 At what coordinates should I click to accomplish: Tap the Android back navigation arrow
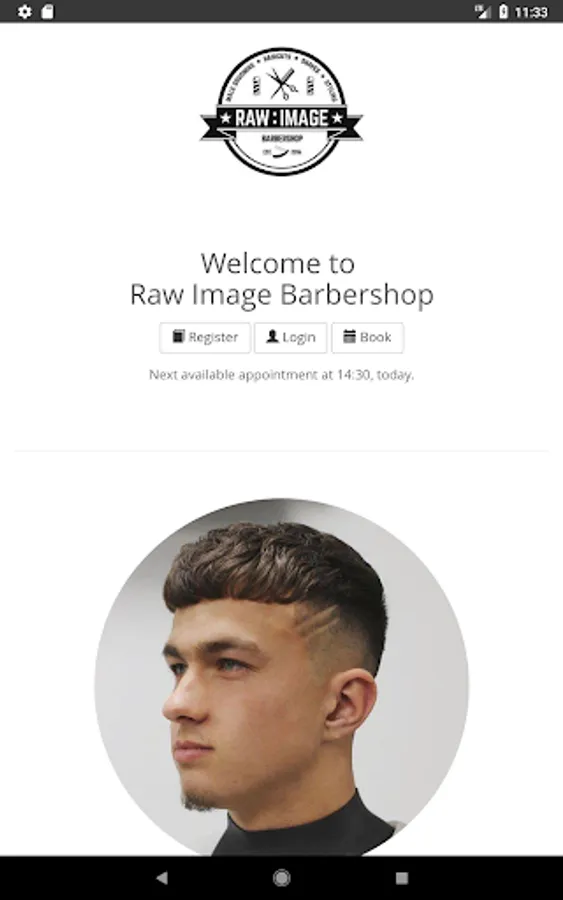coord(162,877)
